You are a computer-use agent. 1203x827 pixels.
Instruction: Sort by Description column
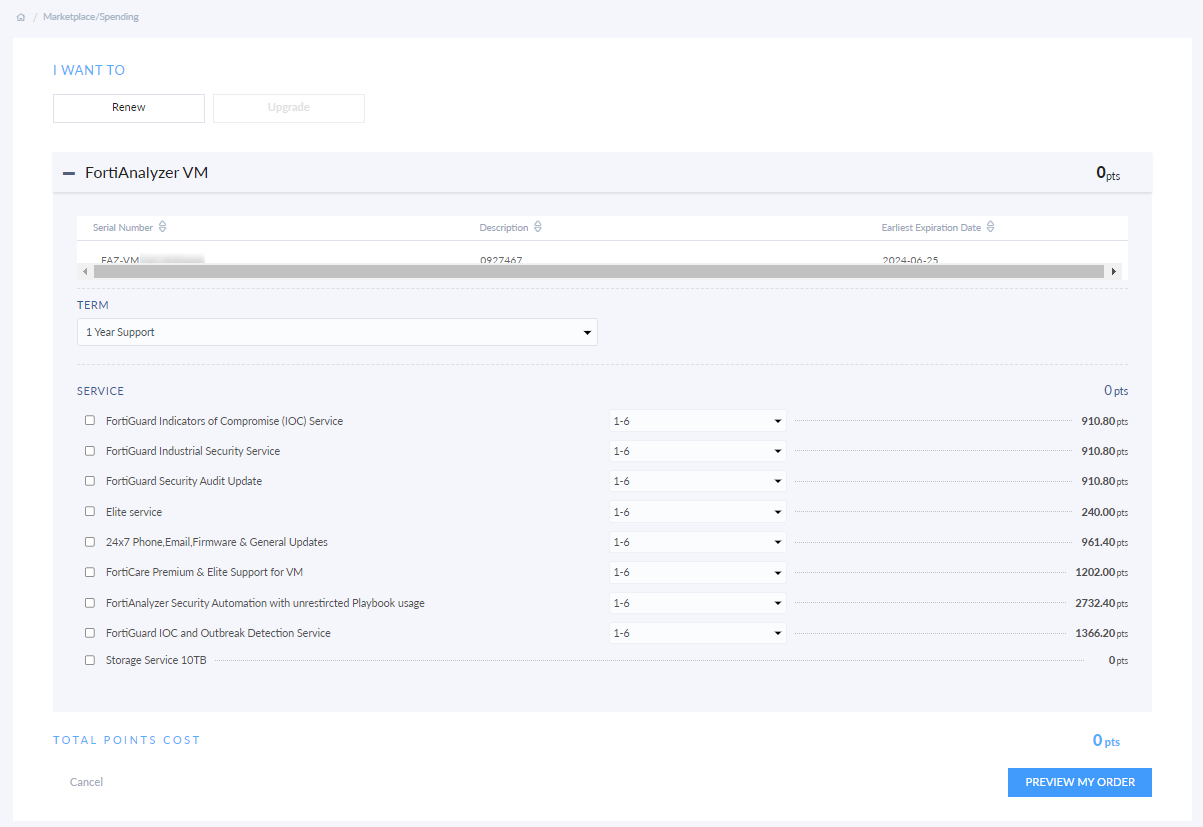[x=537, y=227]
